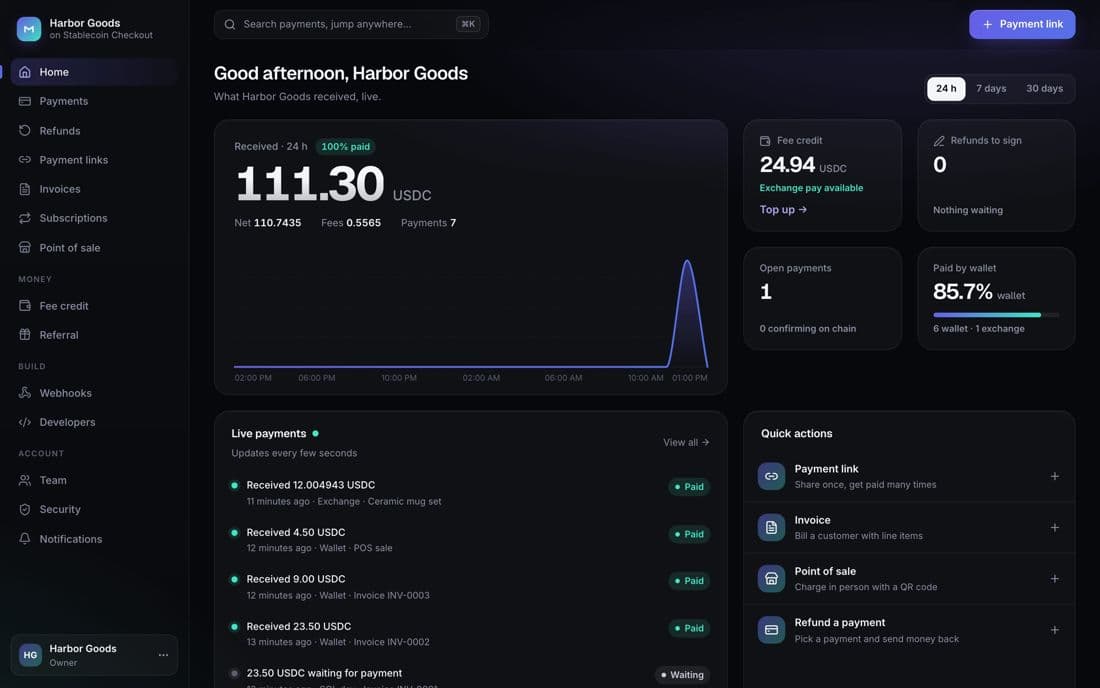This screenshot has width=1100, height=688.
Task: Click the Payment link button at top
Action: click(1021, 25)
